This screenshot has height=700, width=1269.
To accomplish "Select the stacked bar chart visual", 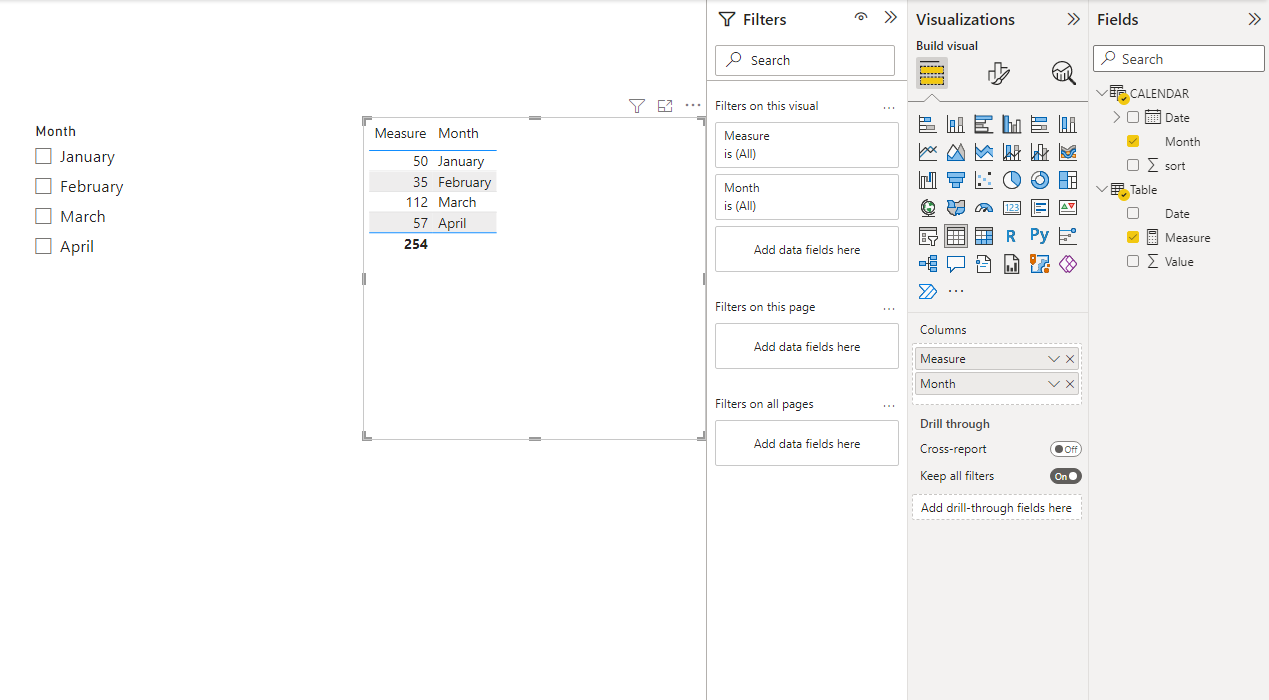I will [x=927, y=124].
